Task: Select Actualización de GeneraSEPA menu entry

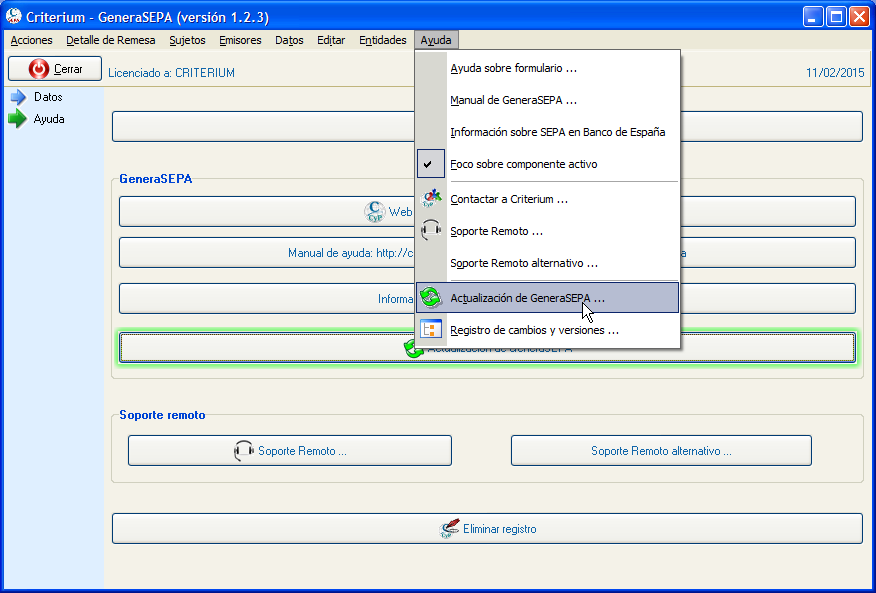Action: click(x=548, y=298)
